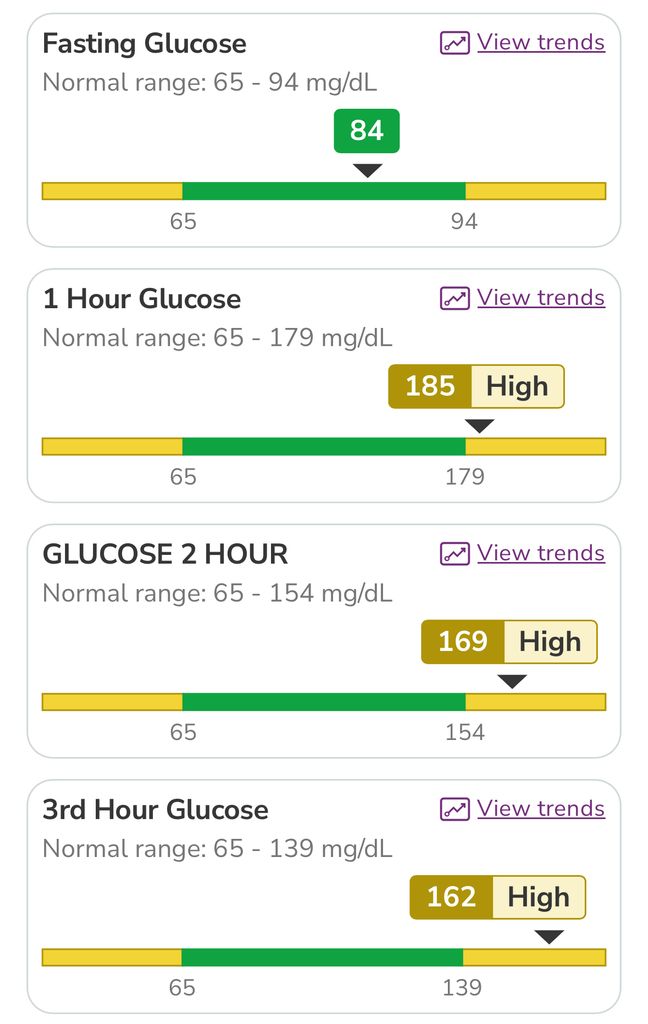This screenshot has width=648, height=1024.
Task: Click the trend chart icon for 1 Hour Glucose
Action: 455,297
